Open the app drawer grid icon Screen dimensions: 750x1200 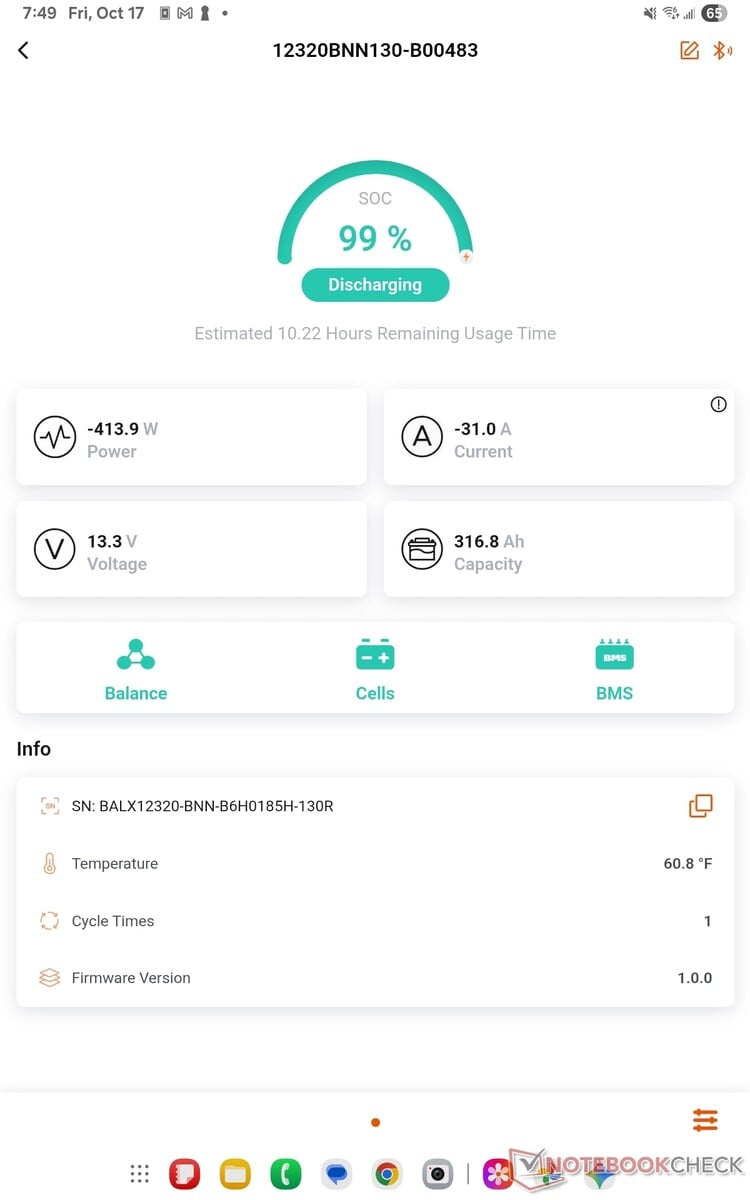(140, 1174)
